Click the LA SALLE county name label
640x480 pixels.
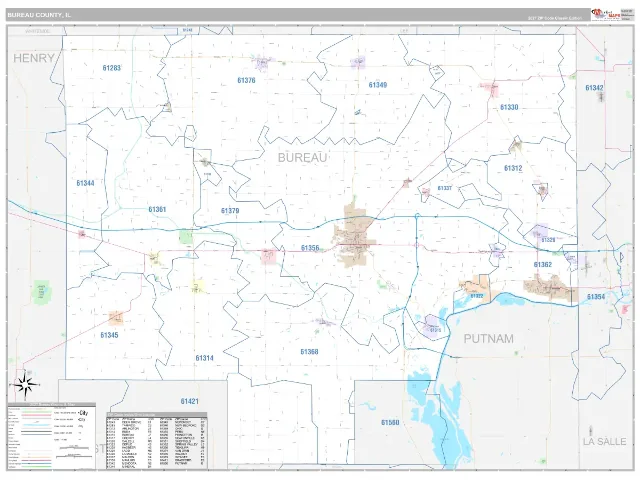[x=604, y=442]
